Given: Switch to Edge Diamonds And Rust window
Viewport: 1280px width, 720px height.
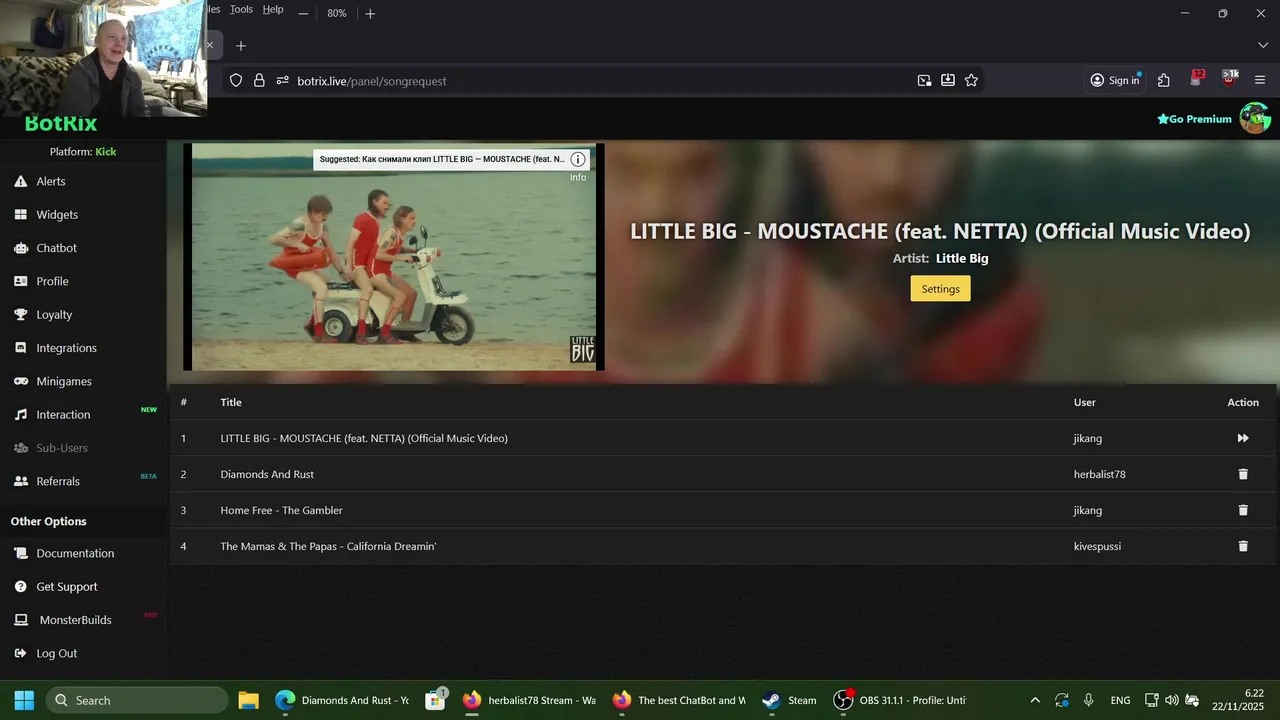Looking at the screenshot, I should click(x=342, y=700).
